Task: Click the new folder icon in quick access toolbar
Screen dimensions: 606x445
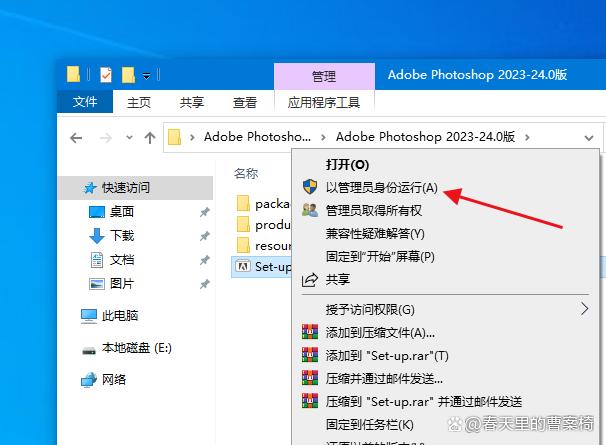Action: [128, 75]
